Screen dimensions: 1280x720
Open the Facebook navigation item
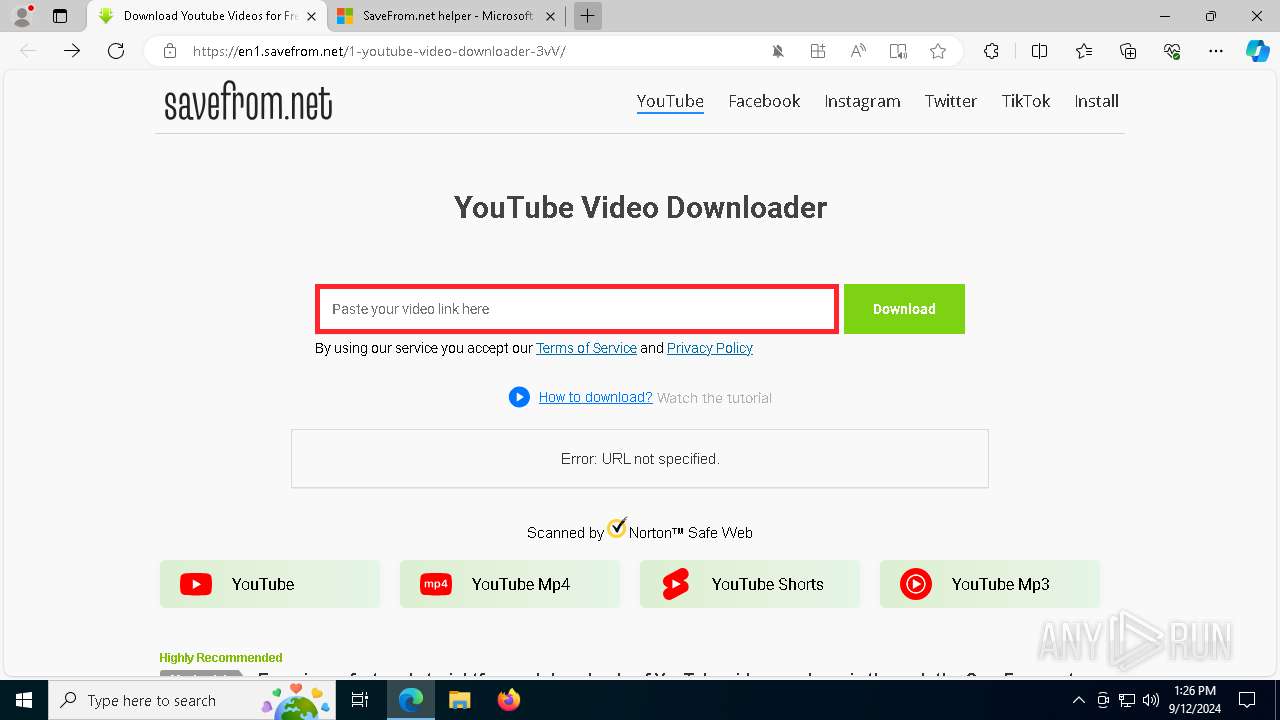[x=764, y=101]
